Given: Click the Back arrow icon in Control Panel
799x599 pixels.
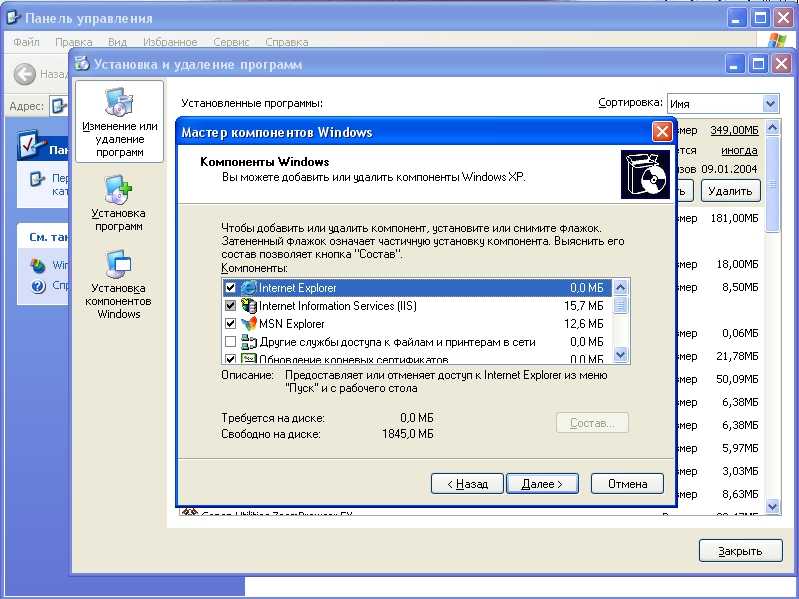Looking at the screenshot, I should (x=24, y=74).
